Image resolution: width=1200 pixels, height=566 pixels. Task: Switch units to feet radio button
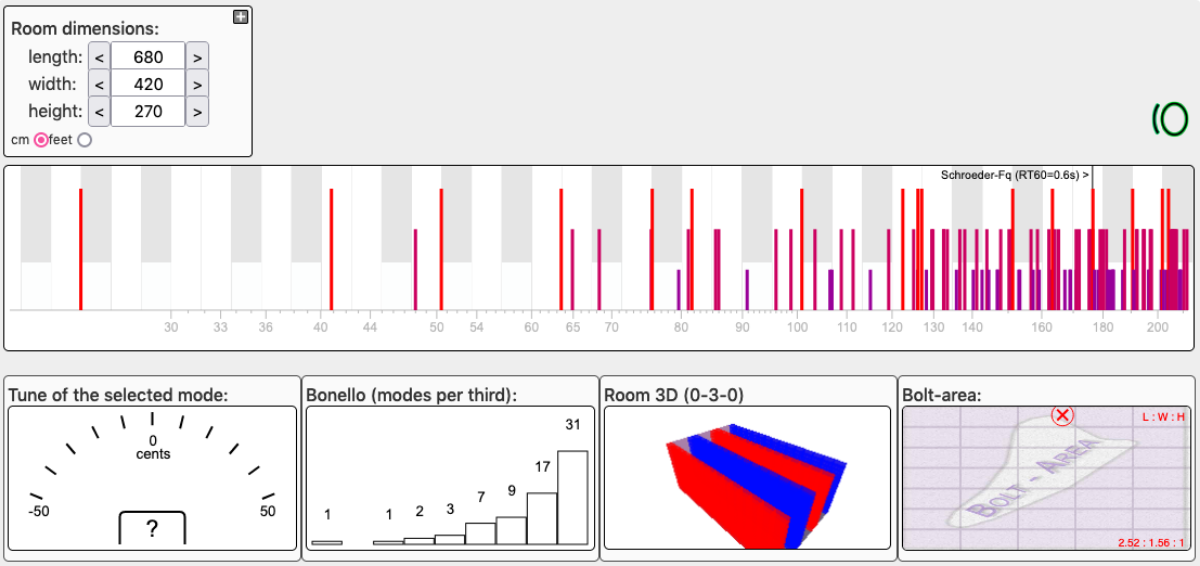point(84,140)
